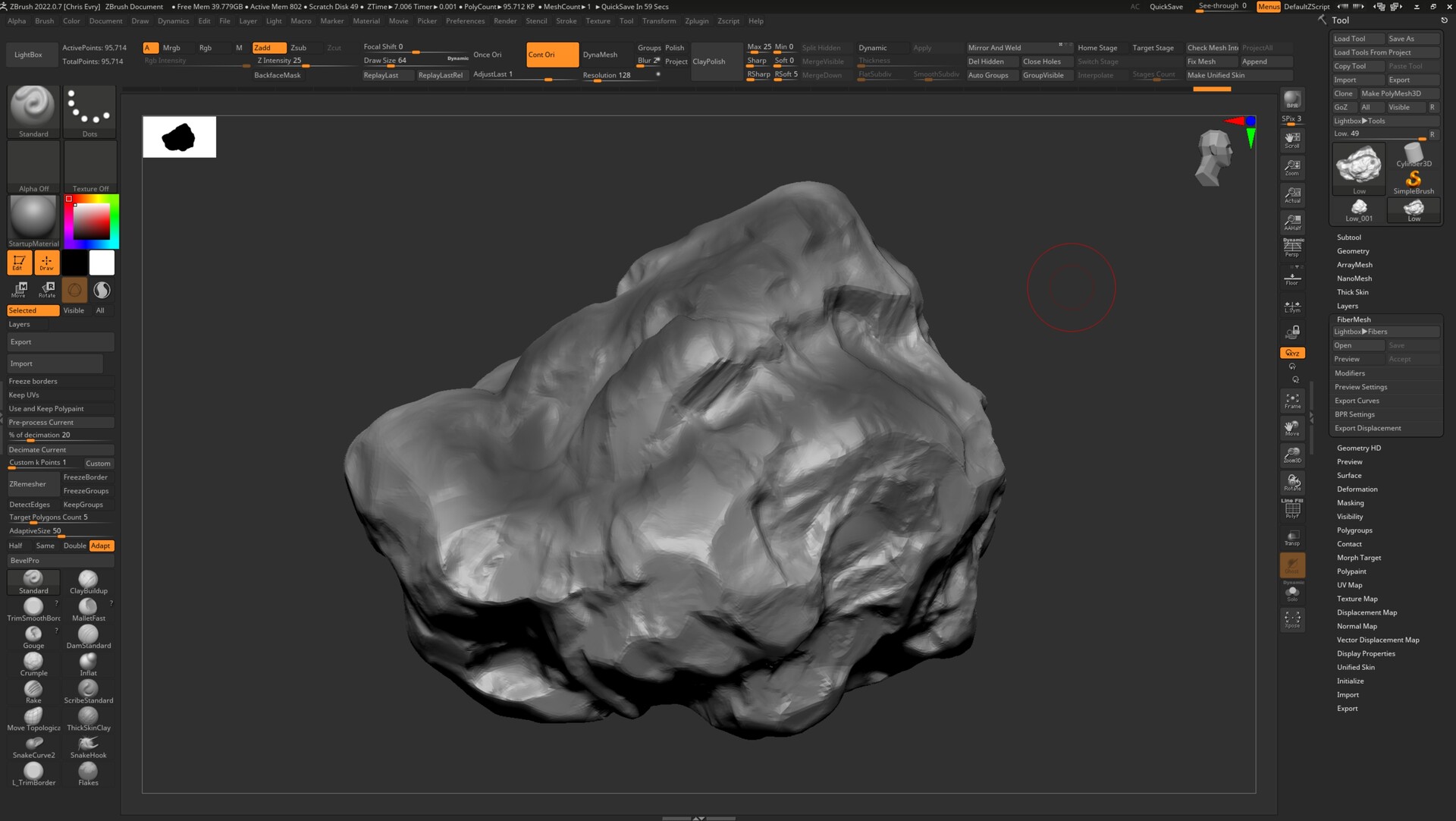
Task: Toggle the Persp perspective mode
Action: [1291, 248]
